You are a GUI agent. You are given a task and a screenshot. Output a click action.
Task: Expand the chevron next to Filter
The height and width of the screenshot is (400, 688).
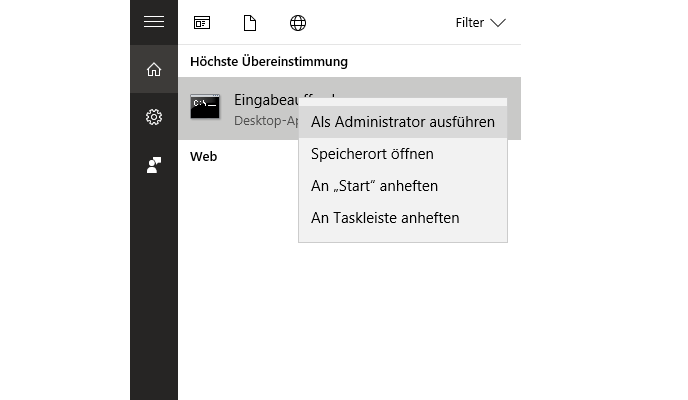[x=498, y=22]
